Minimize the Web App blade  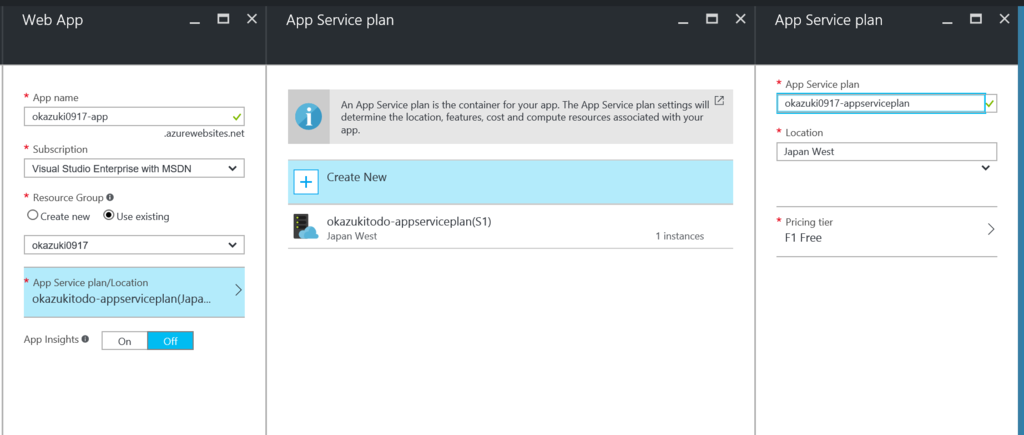point(195,23)
